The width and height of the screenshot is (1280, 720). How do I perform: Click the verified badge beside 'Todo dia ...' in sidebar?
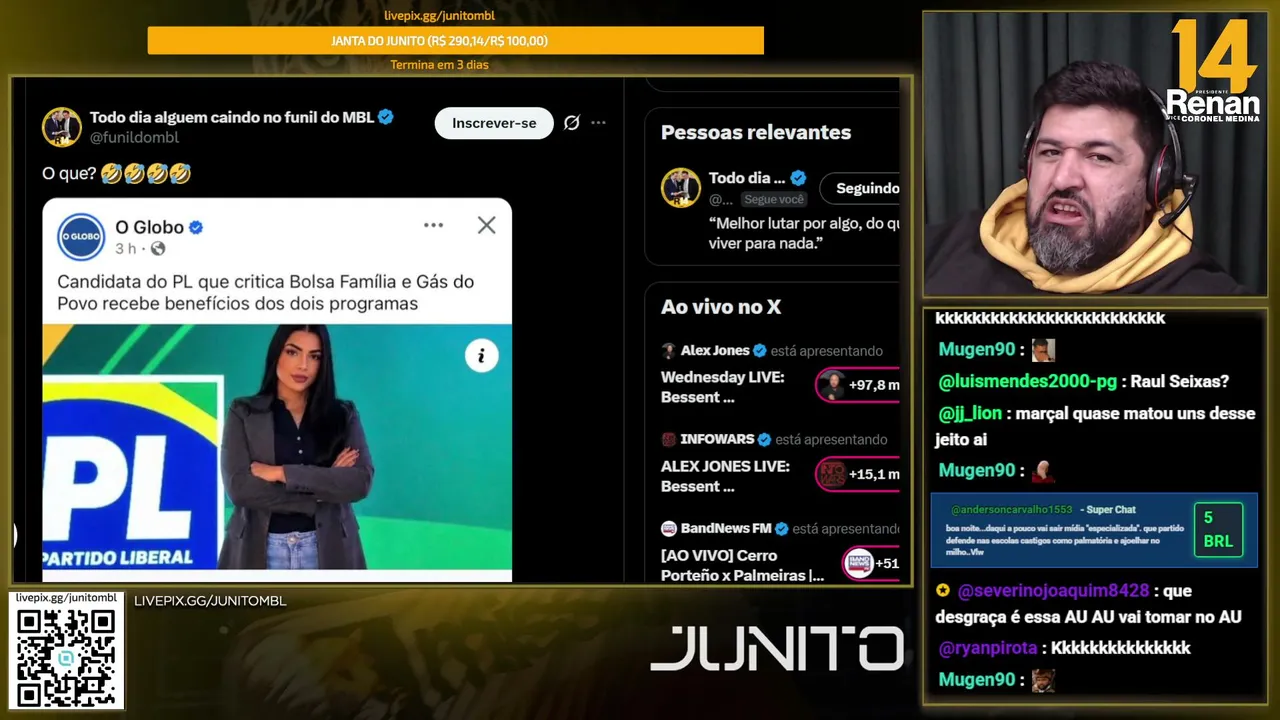tap(798, 178)
